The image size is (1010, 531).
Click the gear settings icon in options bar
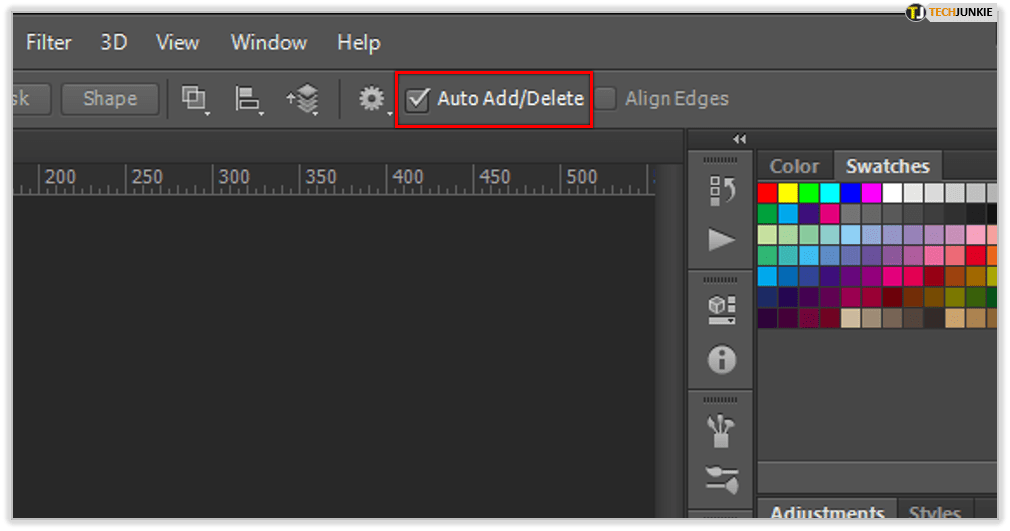372,98
